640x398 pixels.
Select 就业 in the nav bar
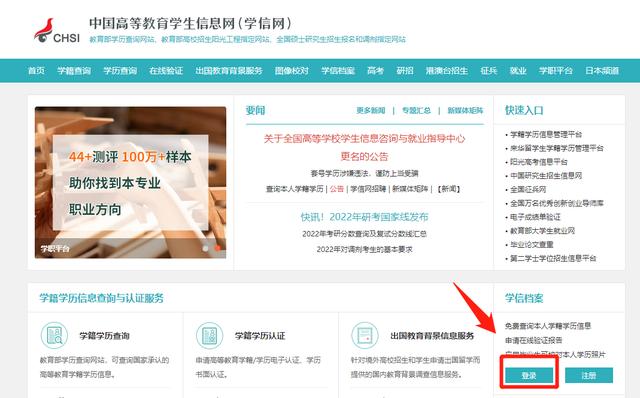point(518,71)
